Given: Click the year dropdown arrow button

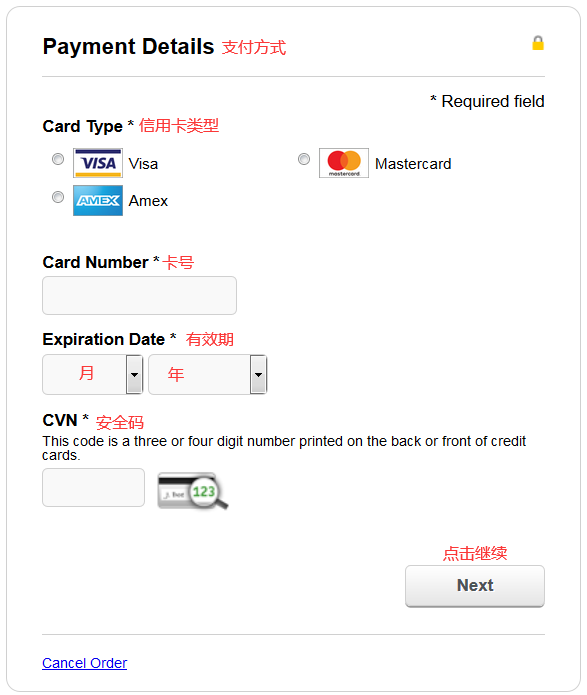Looking at the screenshot, I should (x=258, y=375).
